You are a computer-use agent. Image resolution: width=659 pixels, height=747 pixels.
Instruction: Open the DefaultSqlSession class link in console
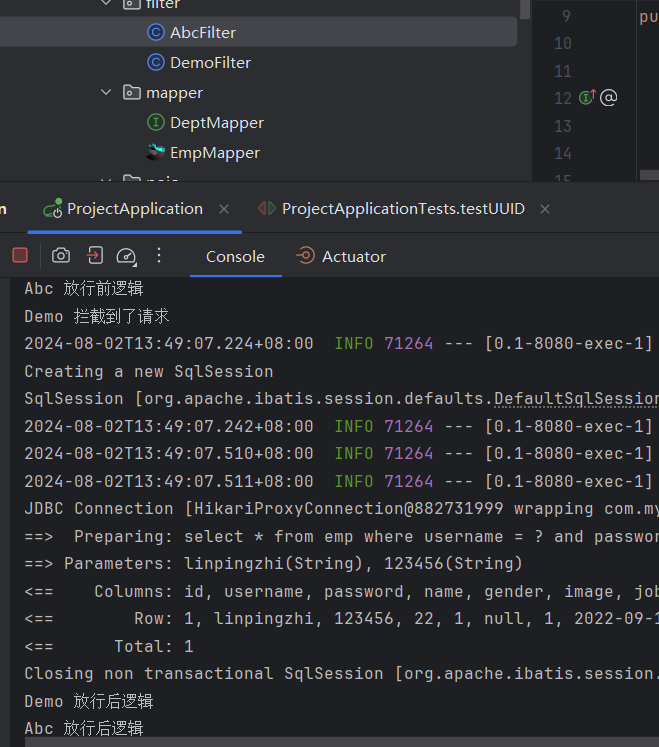[x=577, y=398]
